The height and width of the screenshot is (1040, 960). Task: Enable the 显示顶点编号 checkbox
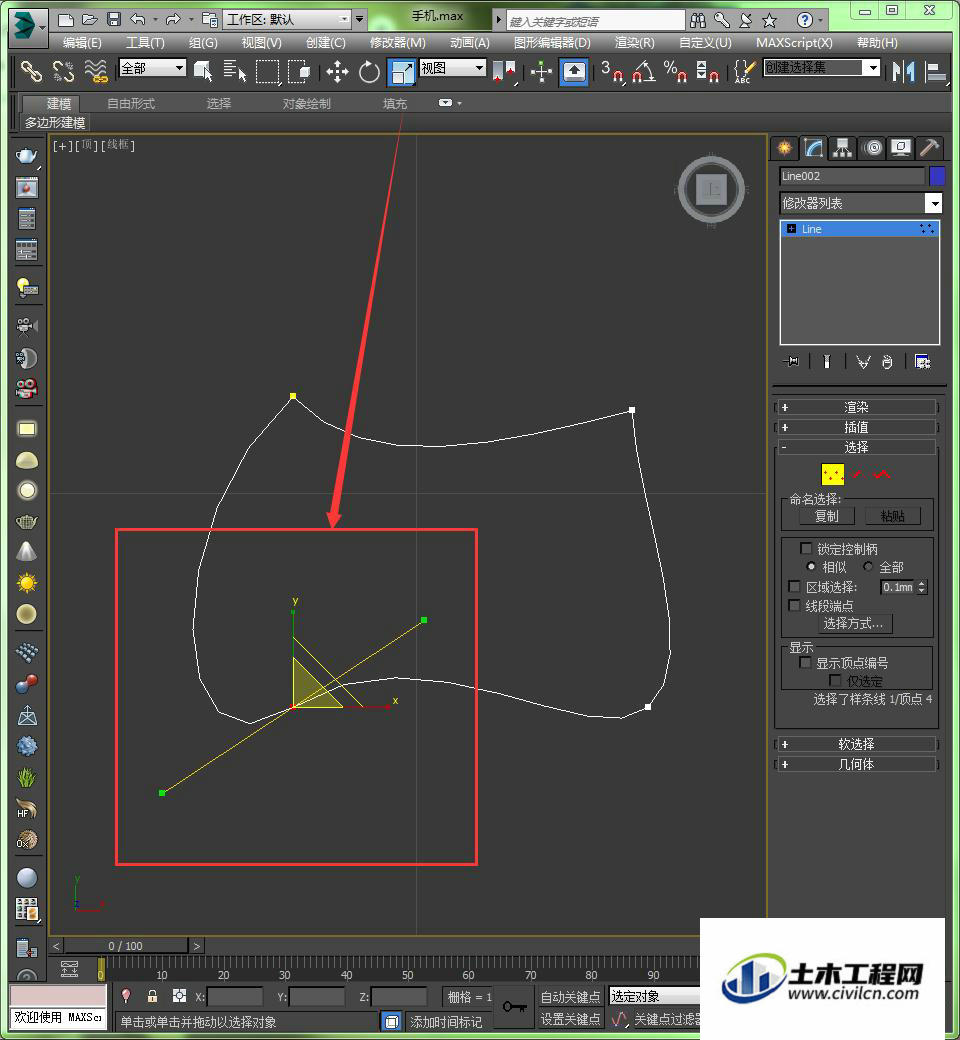point(805,663)
